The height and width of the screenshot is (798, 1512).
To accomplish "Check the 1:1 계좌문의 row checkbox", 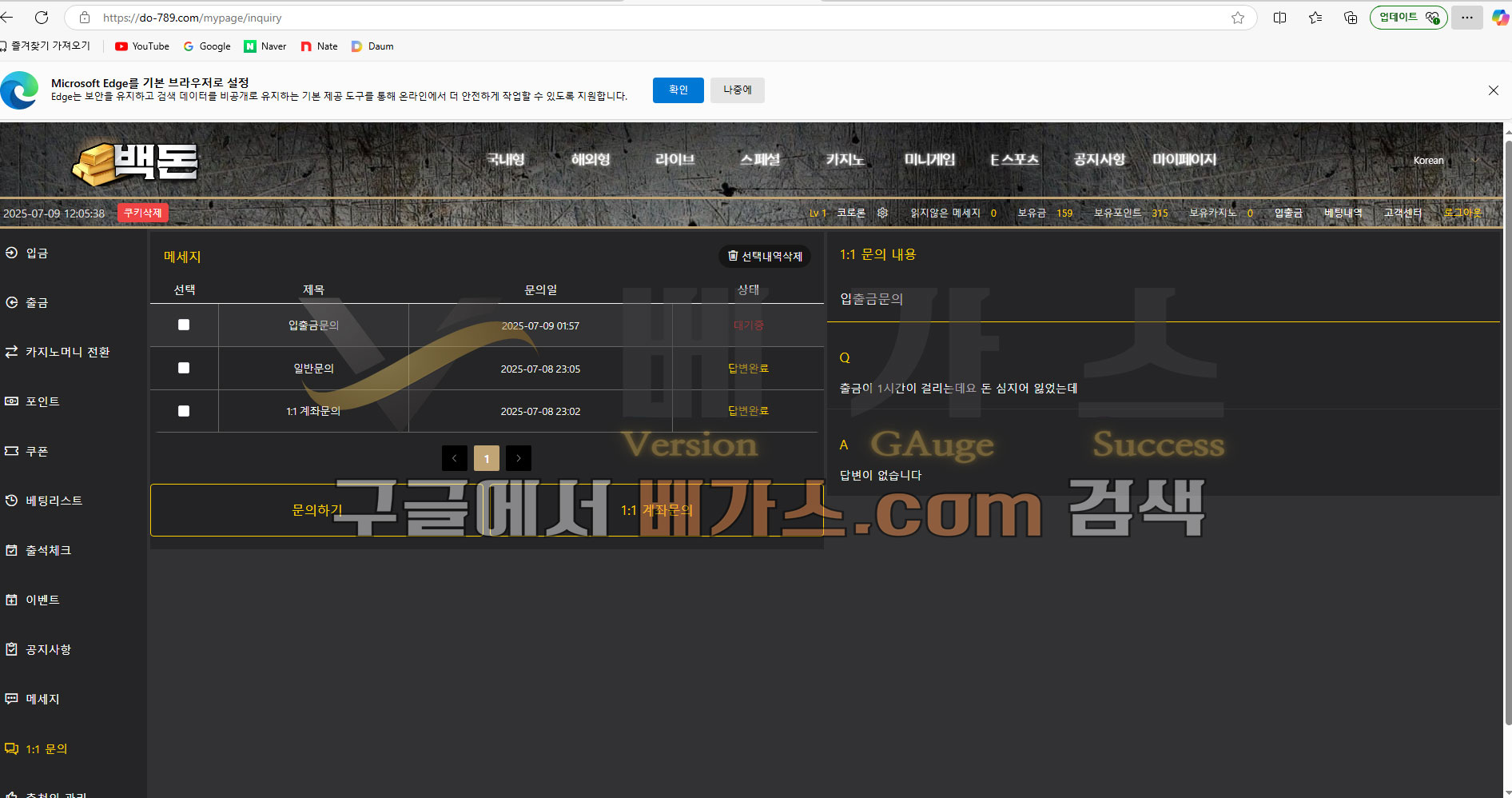I will [x=184, y=411].
